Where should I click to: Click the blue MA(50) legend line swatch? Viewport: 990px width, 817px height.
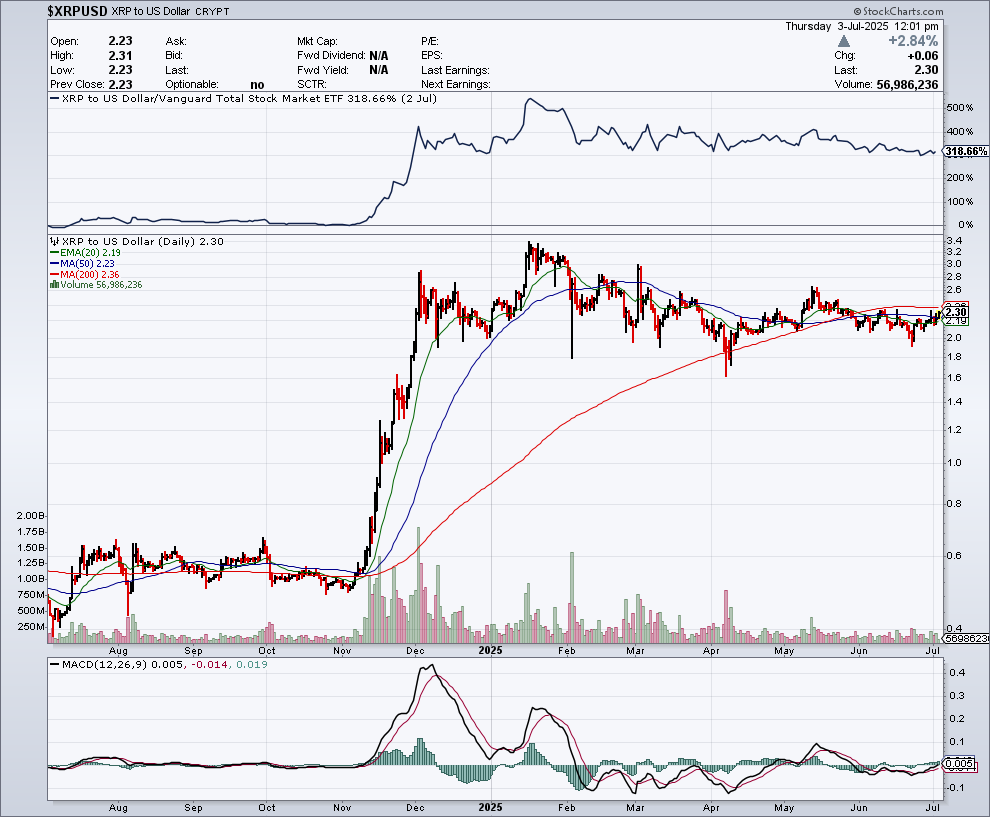point(55,263)
